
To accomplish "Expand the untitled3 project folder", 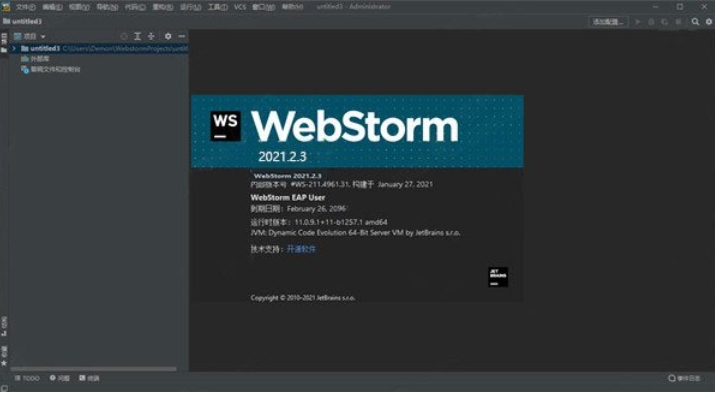I will [x=14, y=48].
